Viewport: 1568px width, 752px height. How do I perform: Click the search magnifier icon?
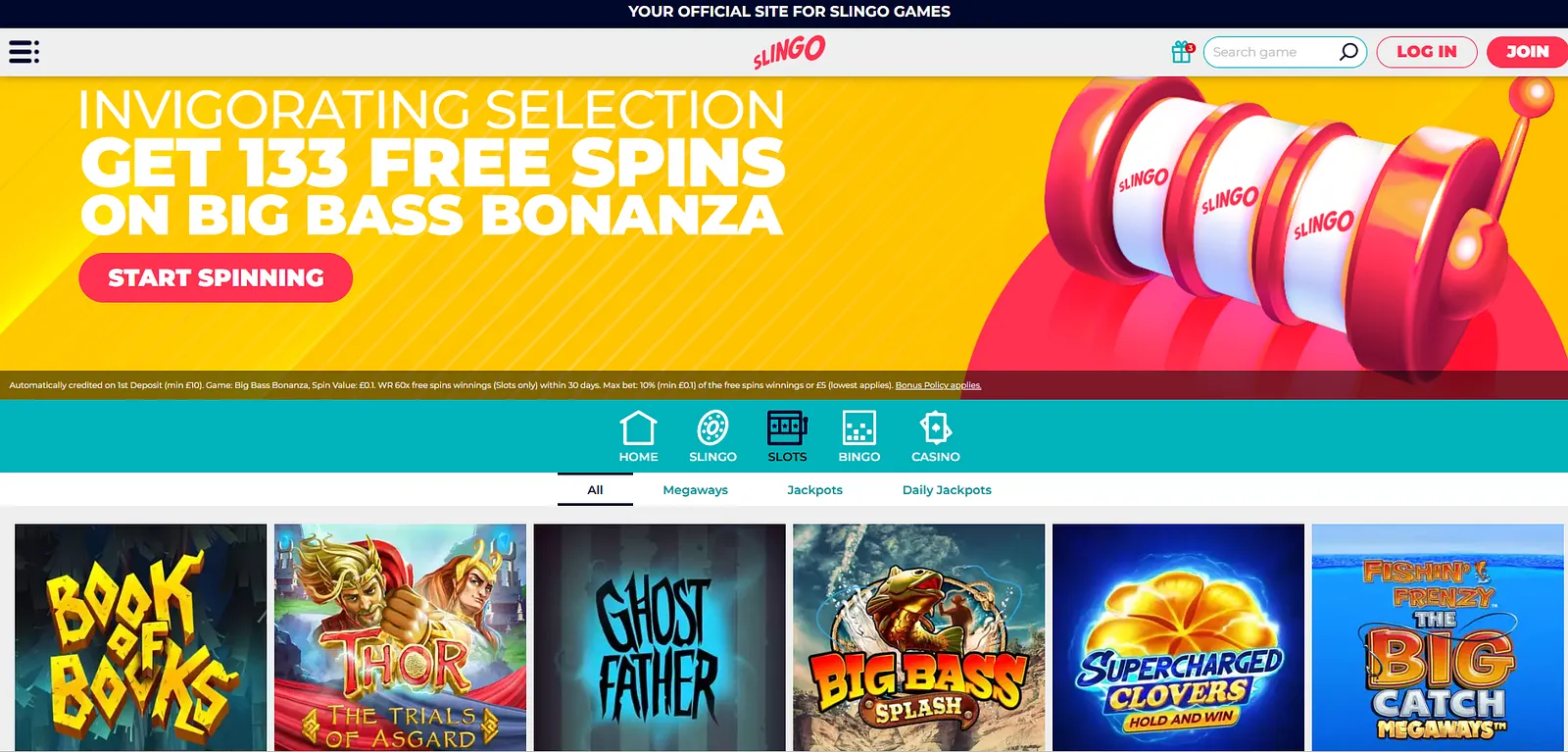click(x=1348, y=52)
